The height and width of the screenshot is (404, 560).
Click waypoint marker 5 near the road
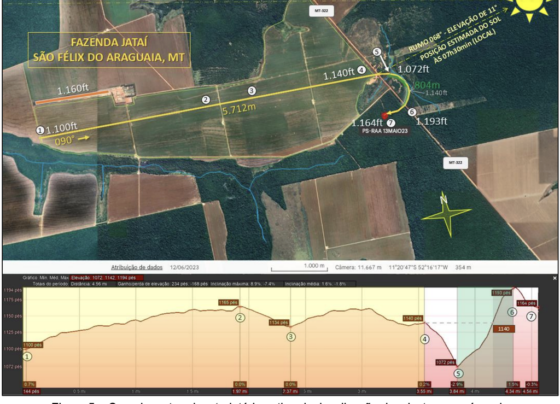pyautogui.click(x=377, y=52)
